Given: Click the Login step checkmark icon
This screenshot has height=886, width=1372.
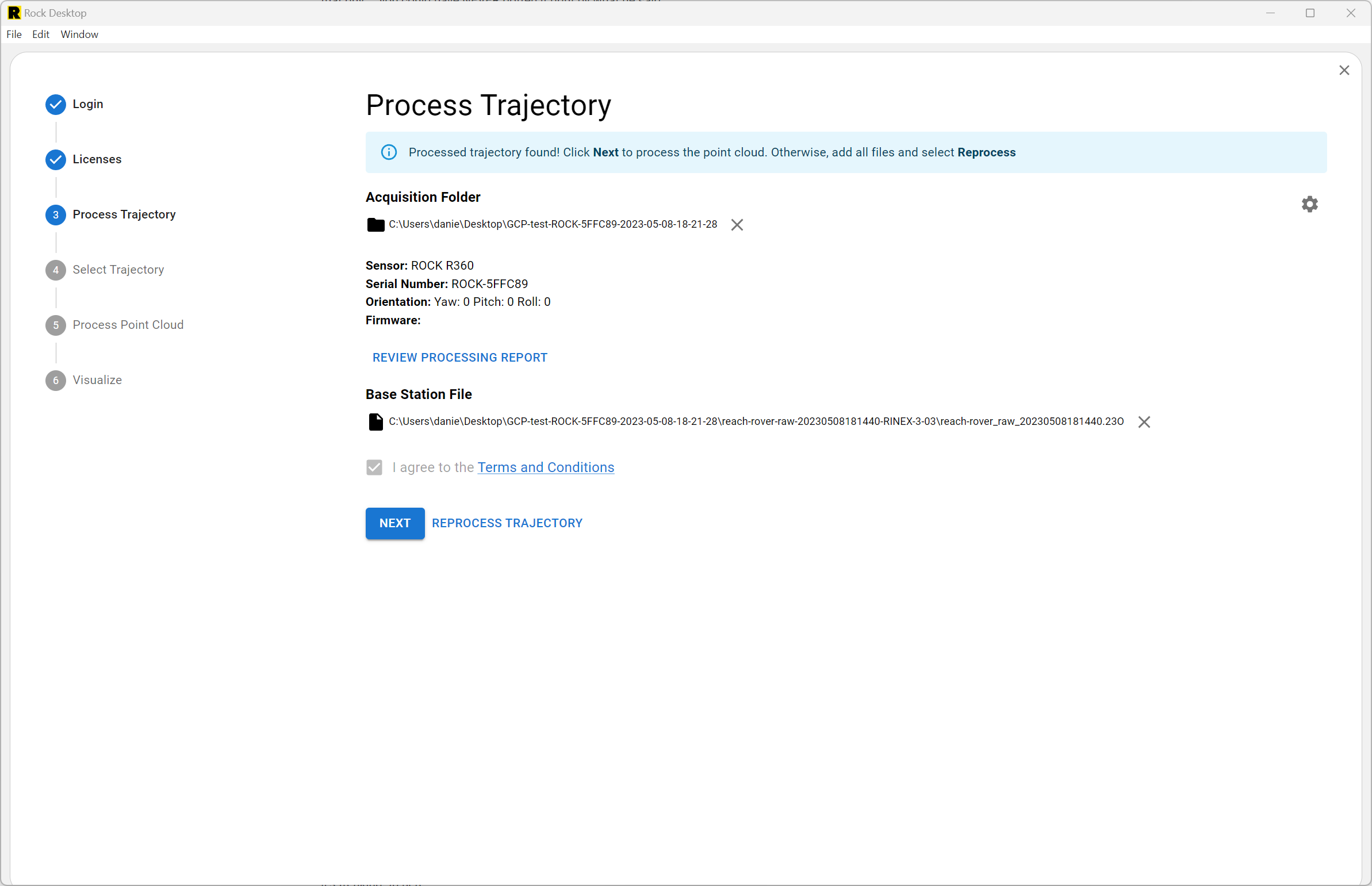Looking at the screenshot, I should pyautogui.click(x=56, y=104).
